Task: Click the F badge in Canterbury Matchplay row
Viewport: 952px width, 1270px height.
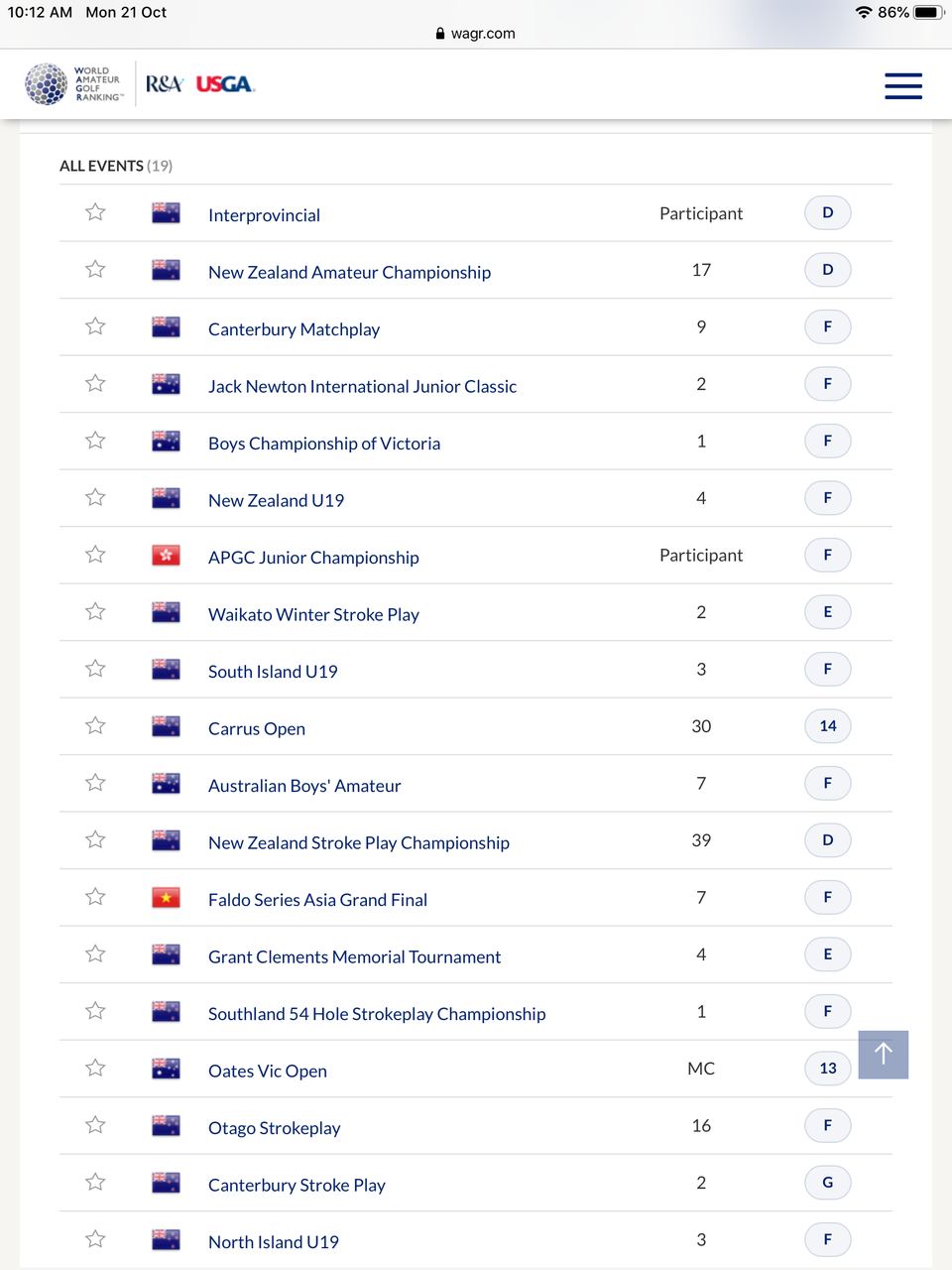Action: [828, 326]
